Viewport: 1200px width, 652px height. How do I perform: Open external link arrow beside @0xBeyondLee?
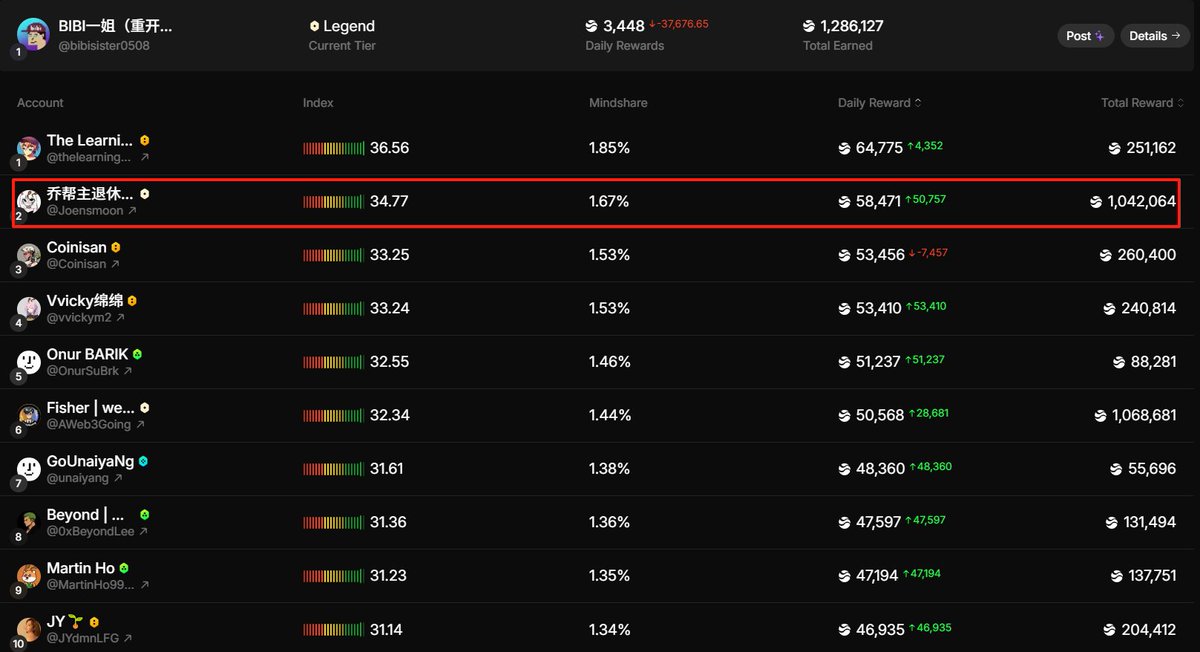pyautogui.click(x=144, y=532)
